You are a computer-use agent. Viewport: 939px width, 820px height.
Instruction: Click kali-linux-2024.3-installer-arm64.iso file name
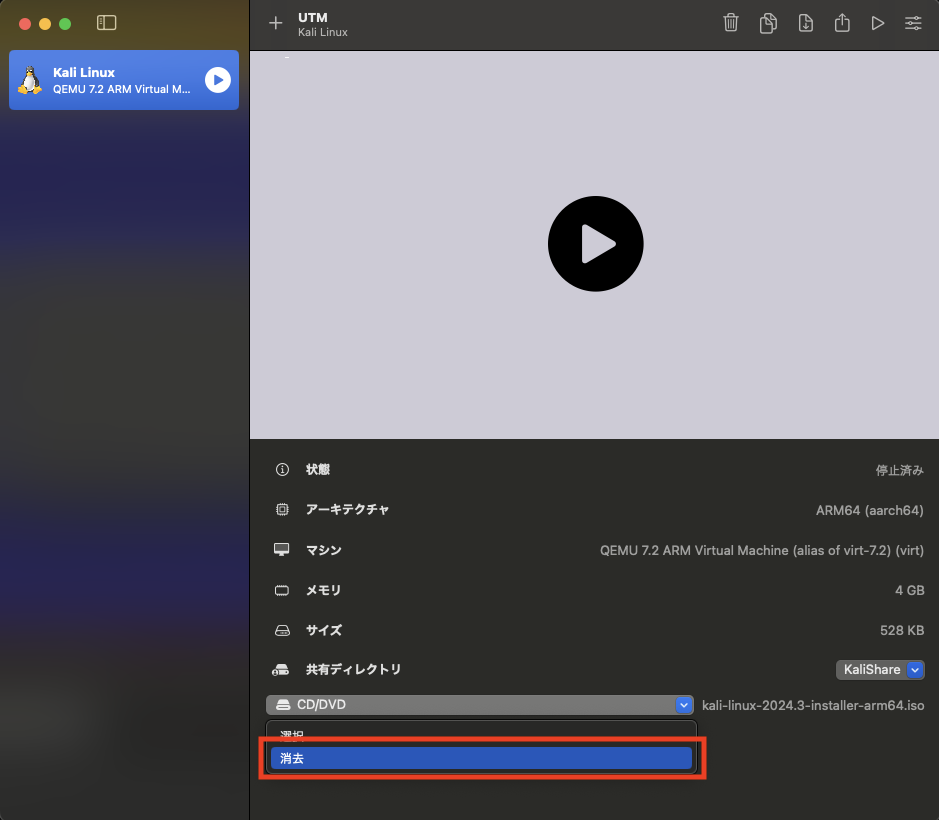click(813, 706)
